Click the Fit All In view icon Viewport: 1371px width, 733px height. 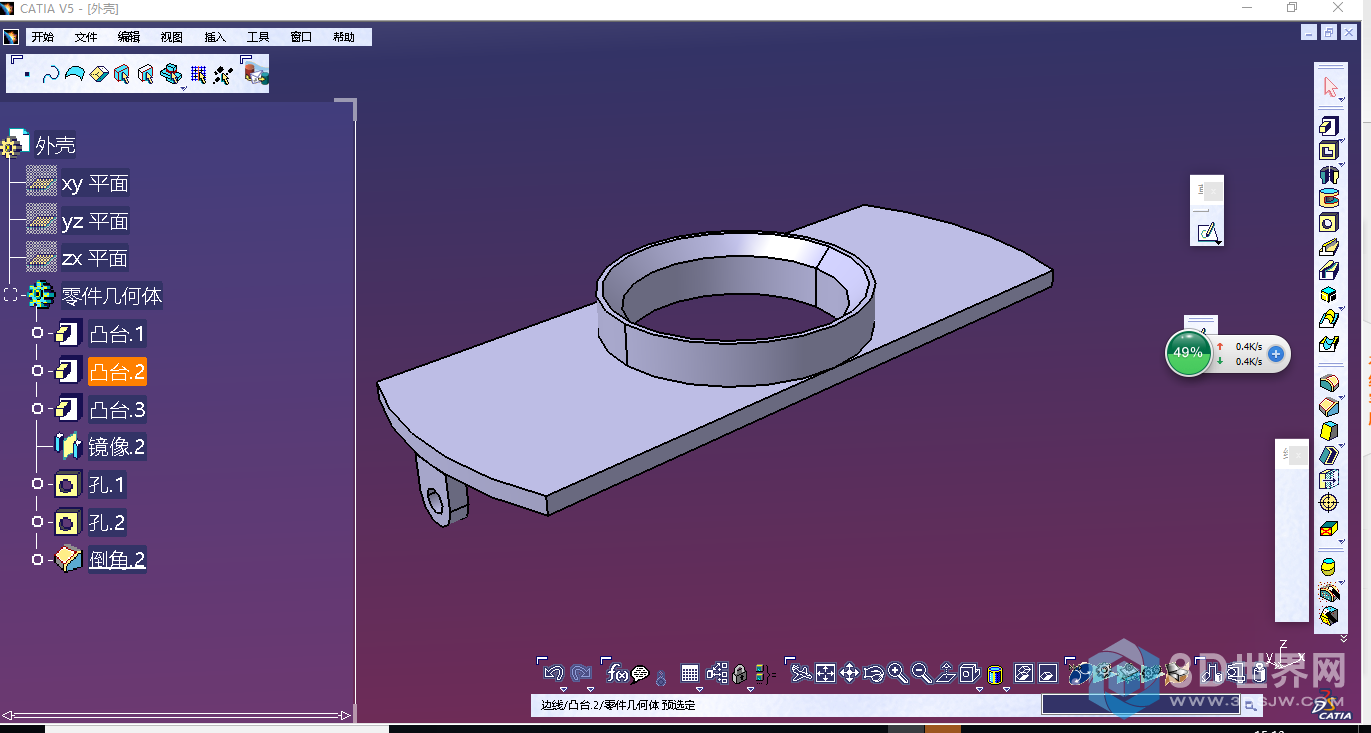(x=825, y=673)
